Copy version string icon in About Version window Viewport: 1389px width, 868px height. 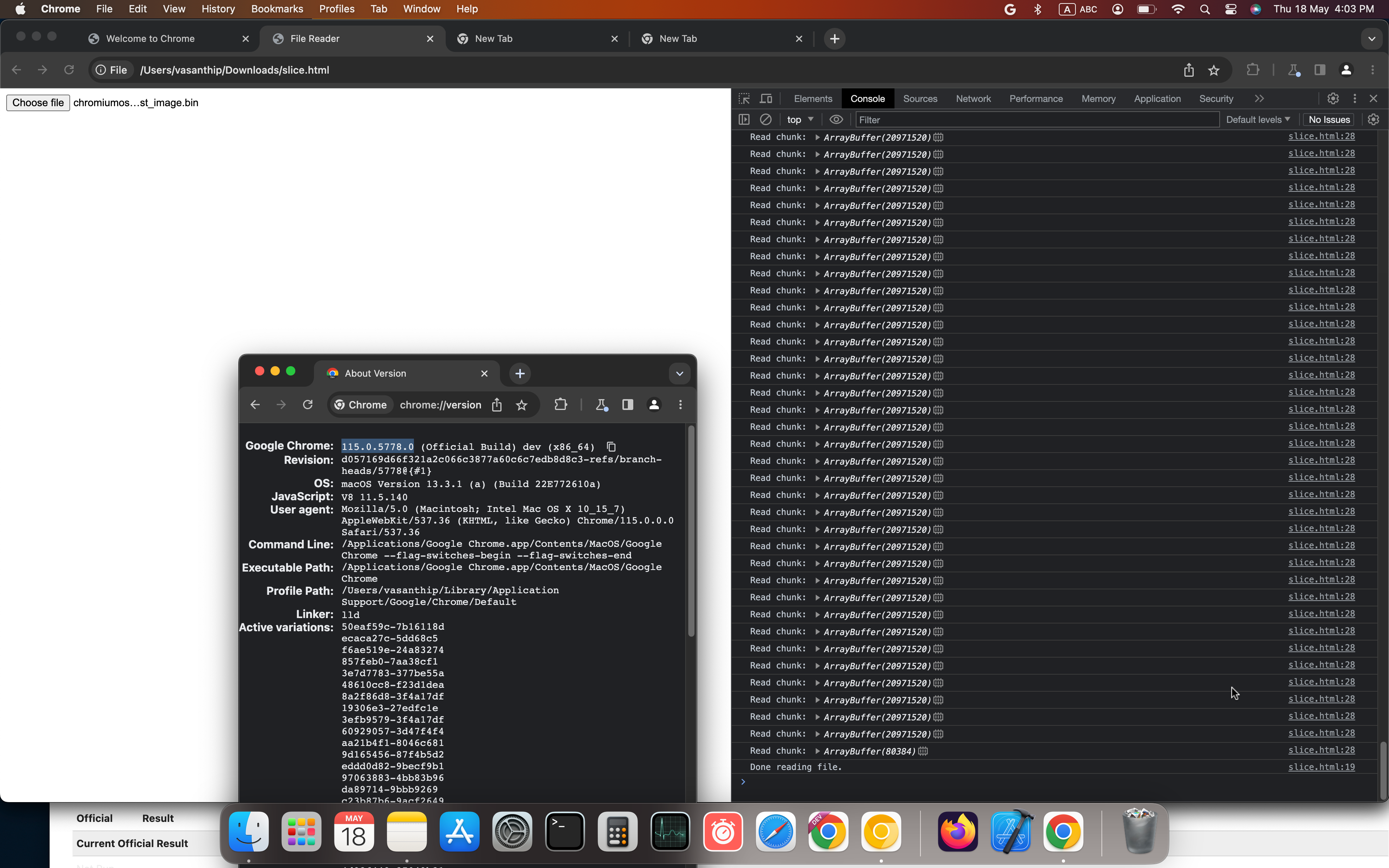point(611,447)
